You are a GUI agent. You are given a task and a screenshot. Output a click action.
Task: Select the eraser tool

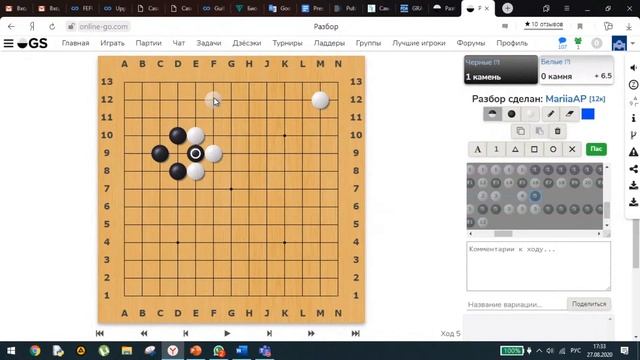pos(570,114)
